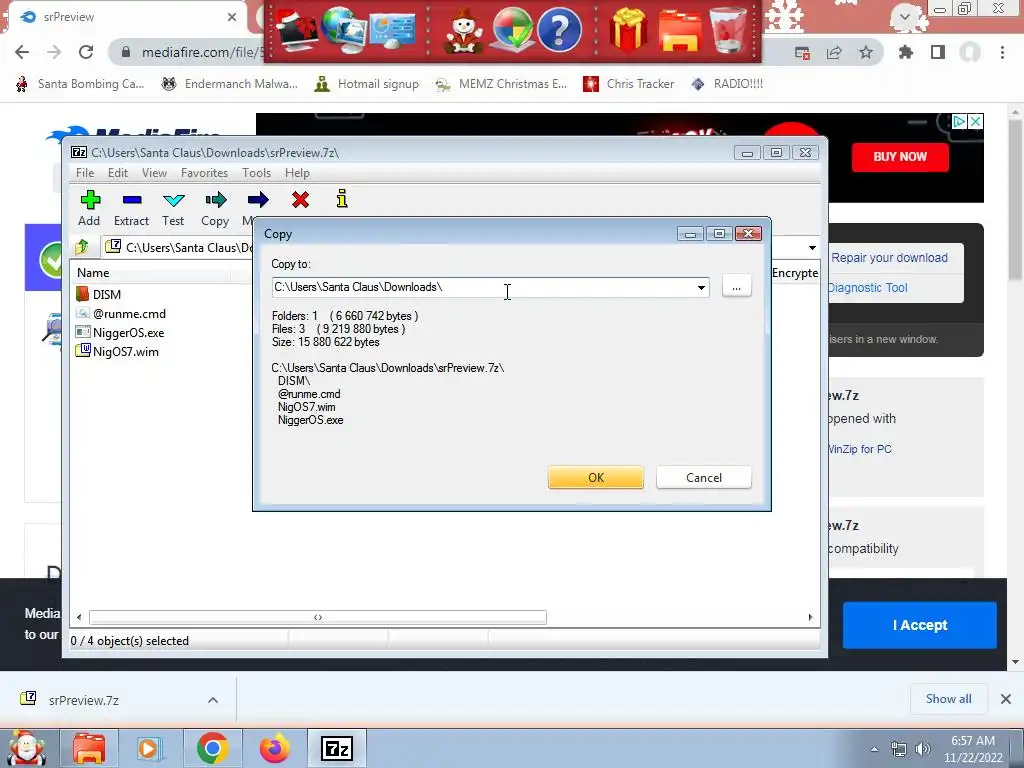Image resolution: width=1024 pixels, height=768 pixels.
Task: Expand the Copy to path dropdown
Action: pos(701,287)
